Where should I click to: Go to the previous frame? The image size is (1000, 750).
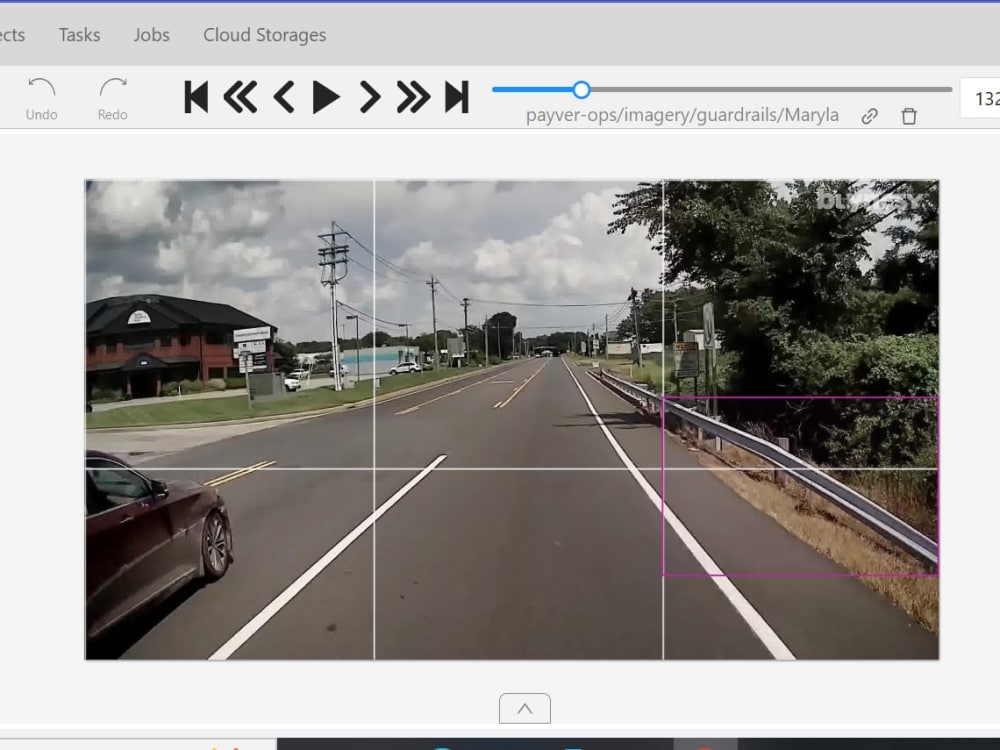[284, 97]
